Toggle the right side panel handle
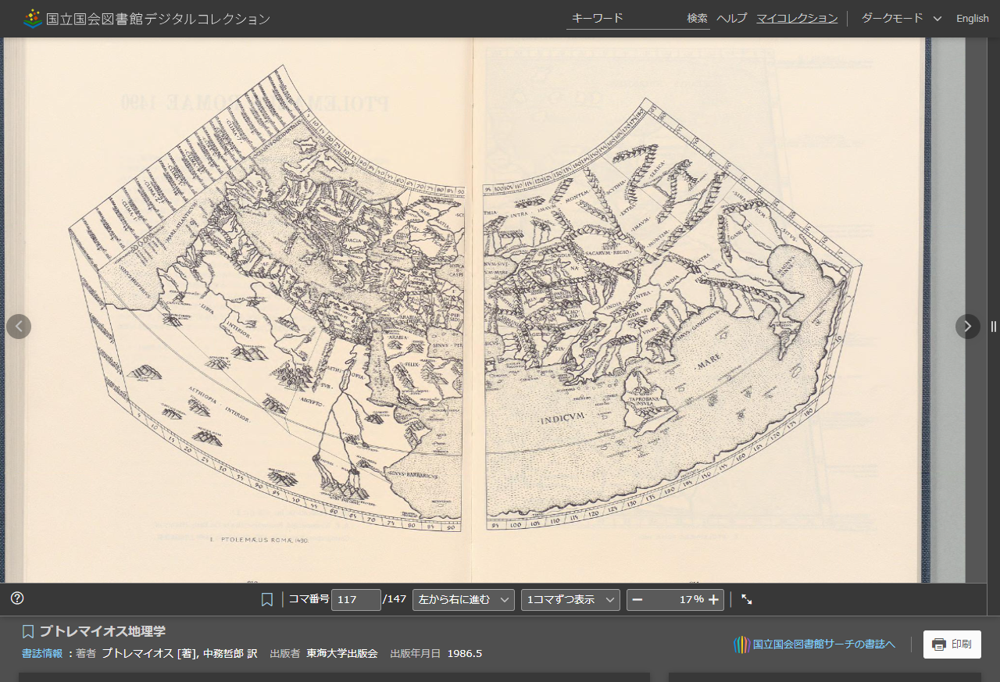The image size is (1000, 682). [x=993, y=326]
